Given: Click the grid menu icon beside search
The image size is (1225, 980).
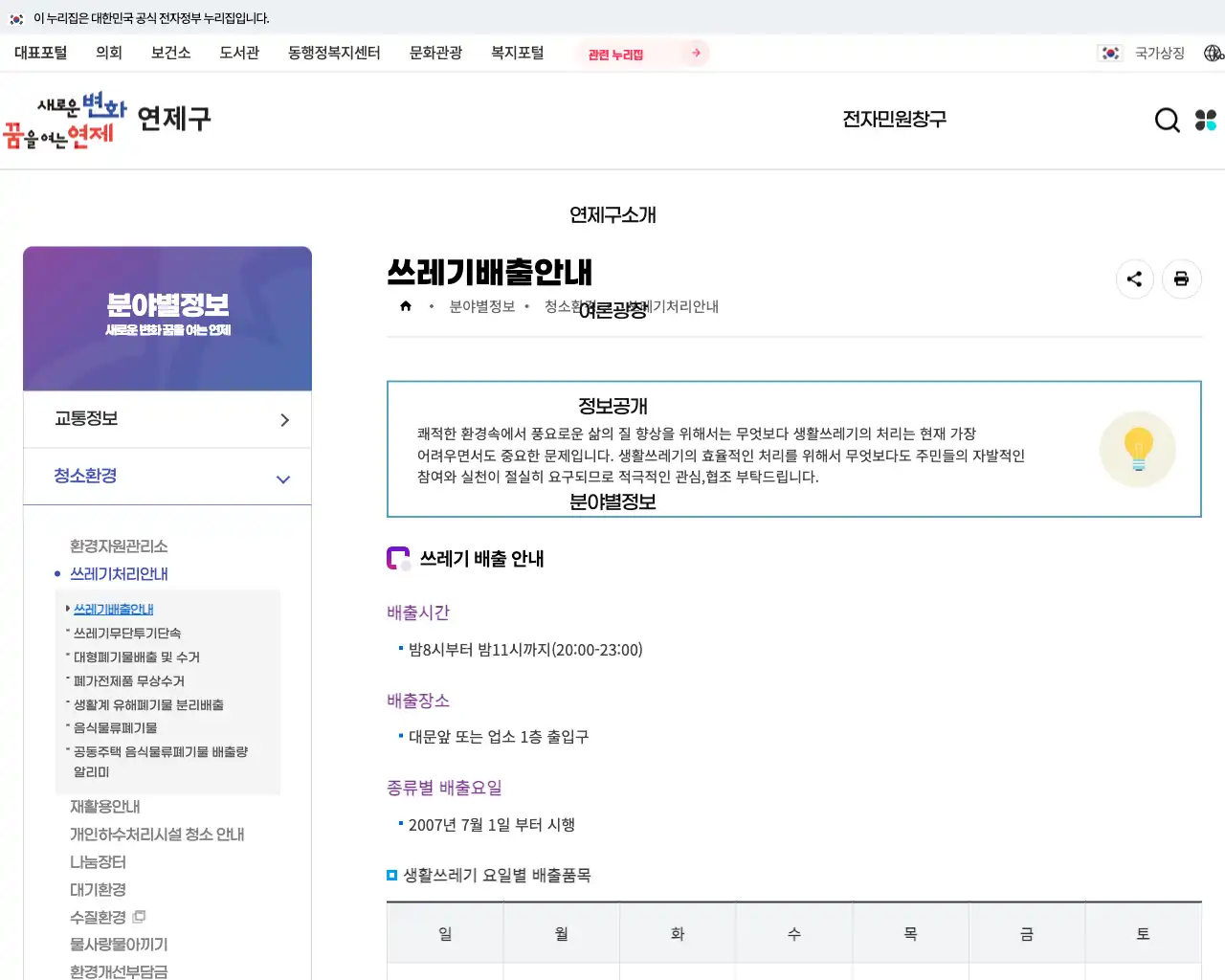Looking at the screenshot, I should click(1206, 120).
